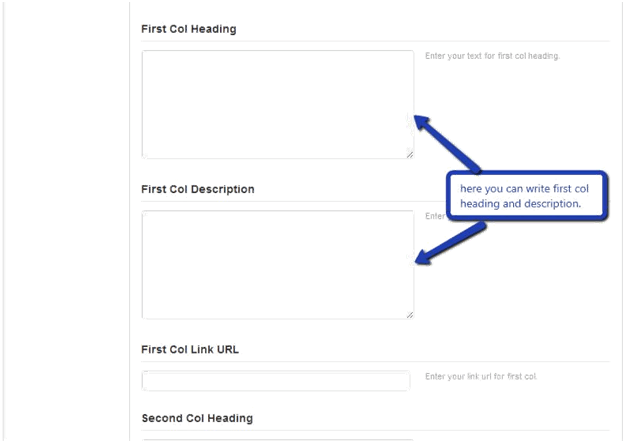This screenshot has height=443, width=628.
Task: Click divider line under Second Col Heading label
Action: (375, 431)
